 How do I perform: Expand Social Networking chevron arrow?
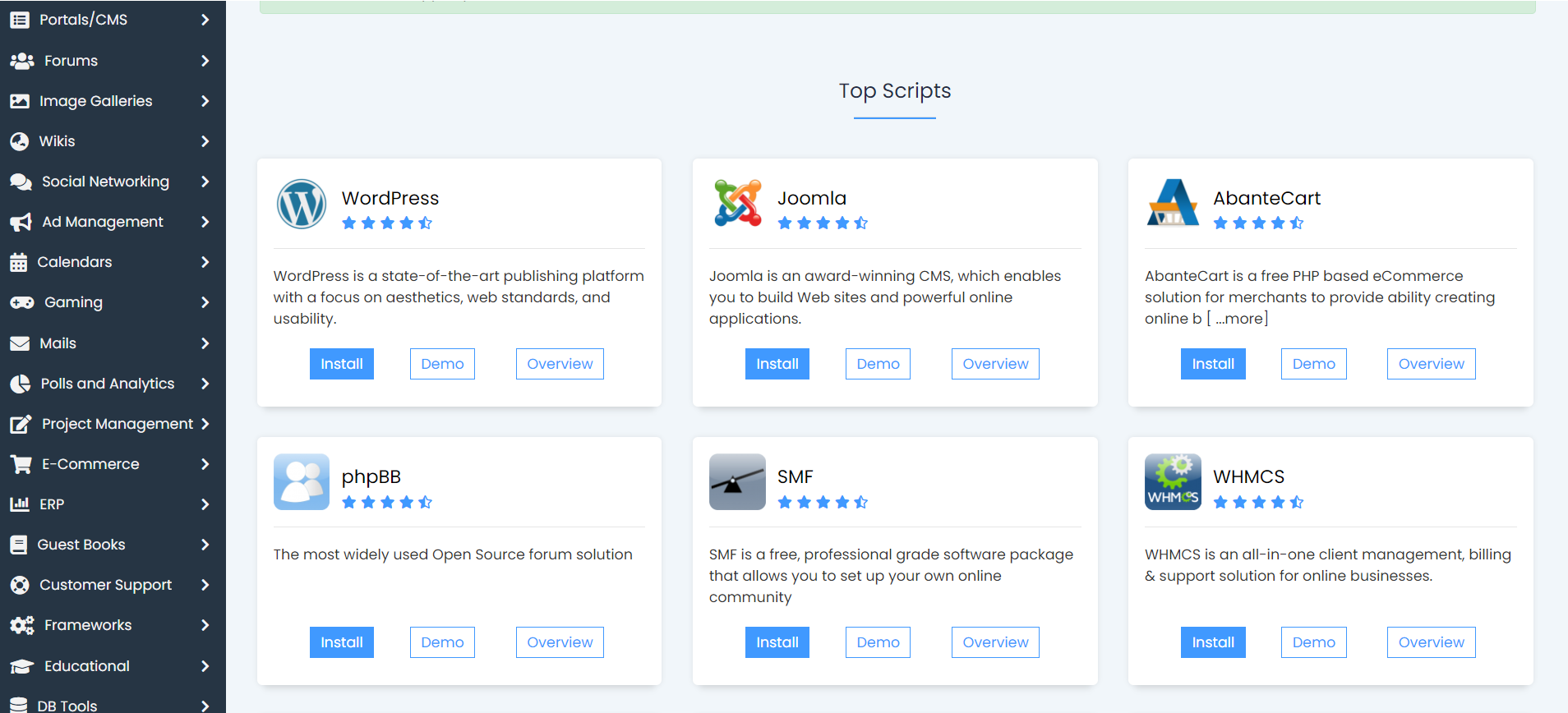click(205, 182)
